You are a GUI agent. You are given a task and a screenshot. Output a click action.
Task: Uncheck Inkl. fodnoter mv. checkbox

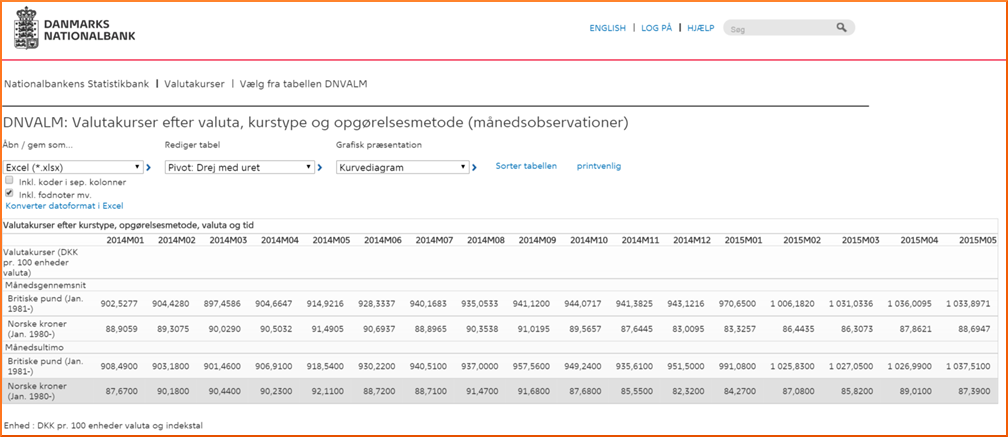[x=10, y=194]
